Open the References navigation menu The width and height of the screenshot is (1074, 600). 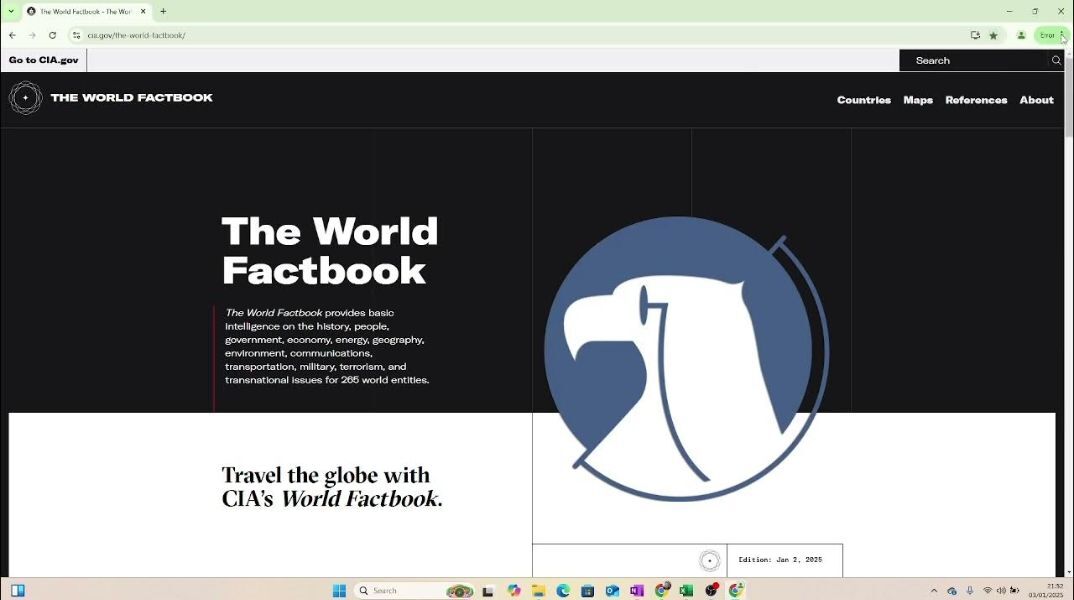point(976,100)
